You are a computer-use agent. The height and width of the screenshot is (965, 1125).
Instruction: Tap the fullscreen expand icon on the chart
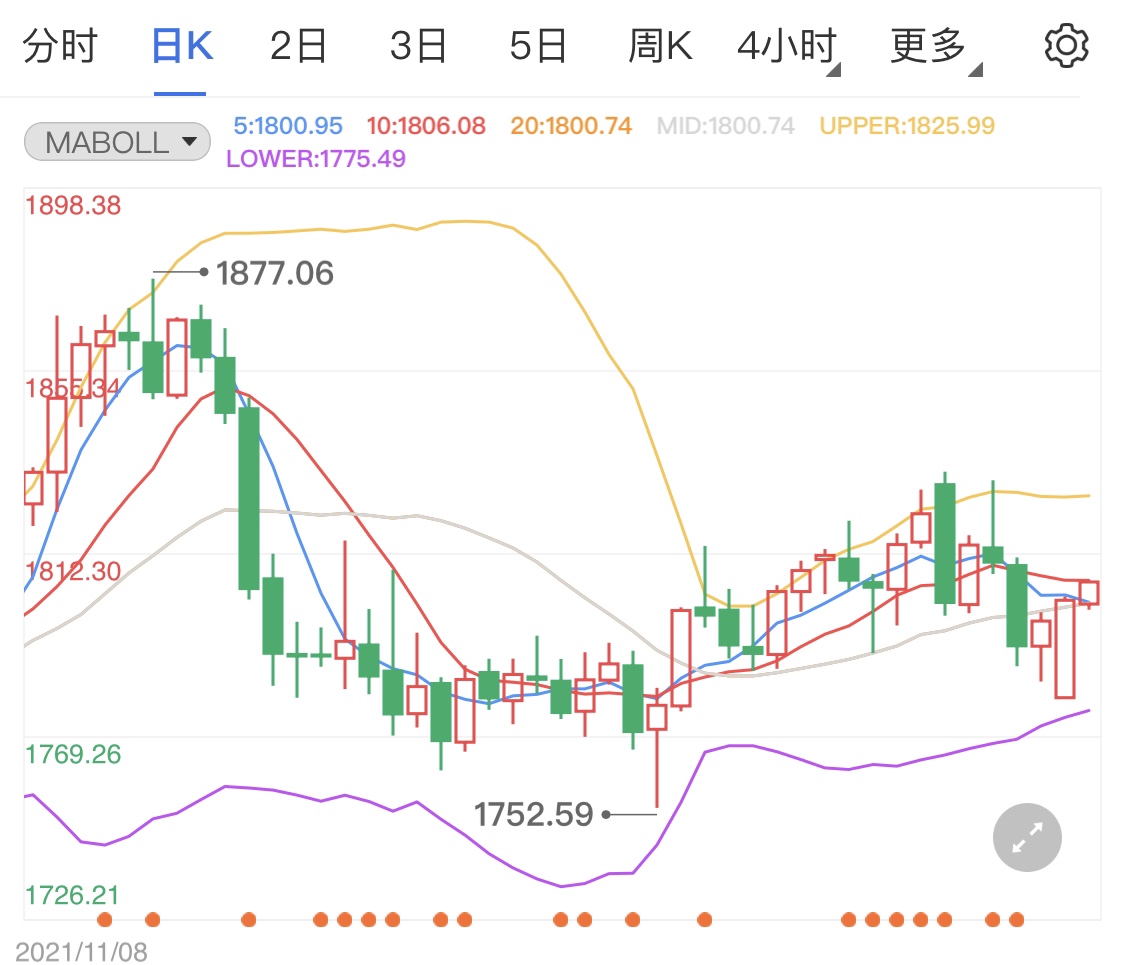(x=1027, y=837)
